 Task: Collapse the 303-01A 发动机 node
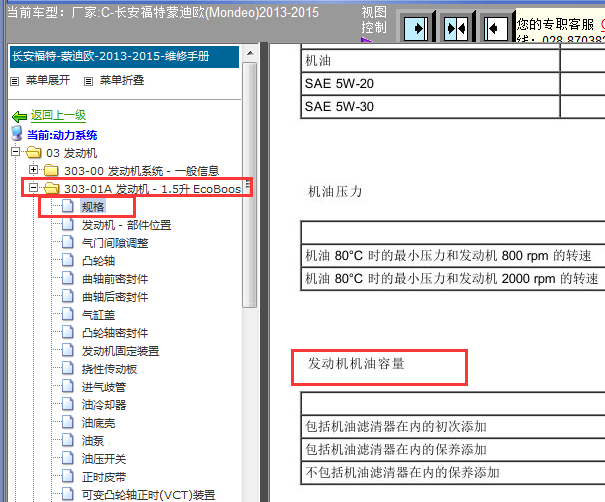(x=33, y=188)
